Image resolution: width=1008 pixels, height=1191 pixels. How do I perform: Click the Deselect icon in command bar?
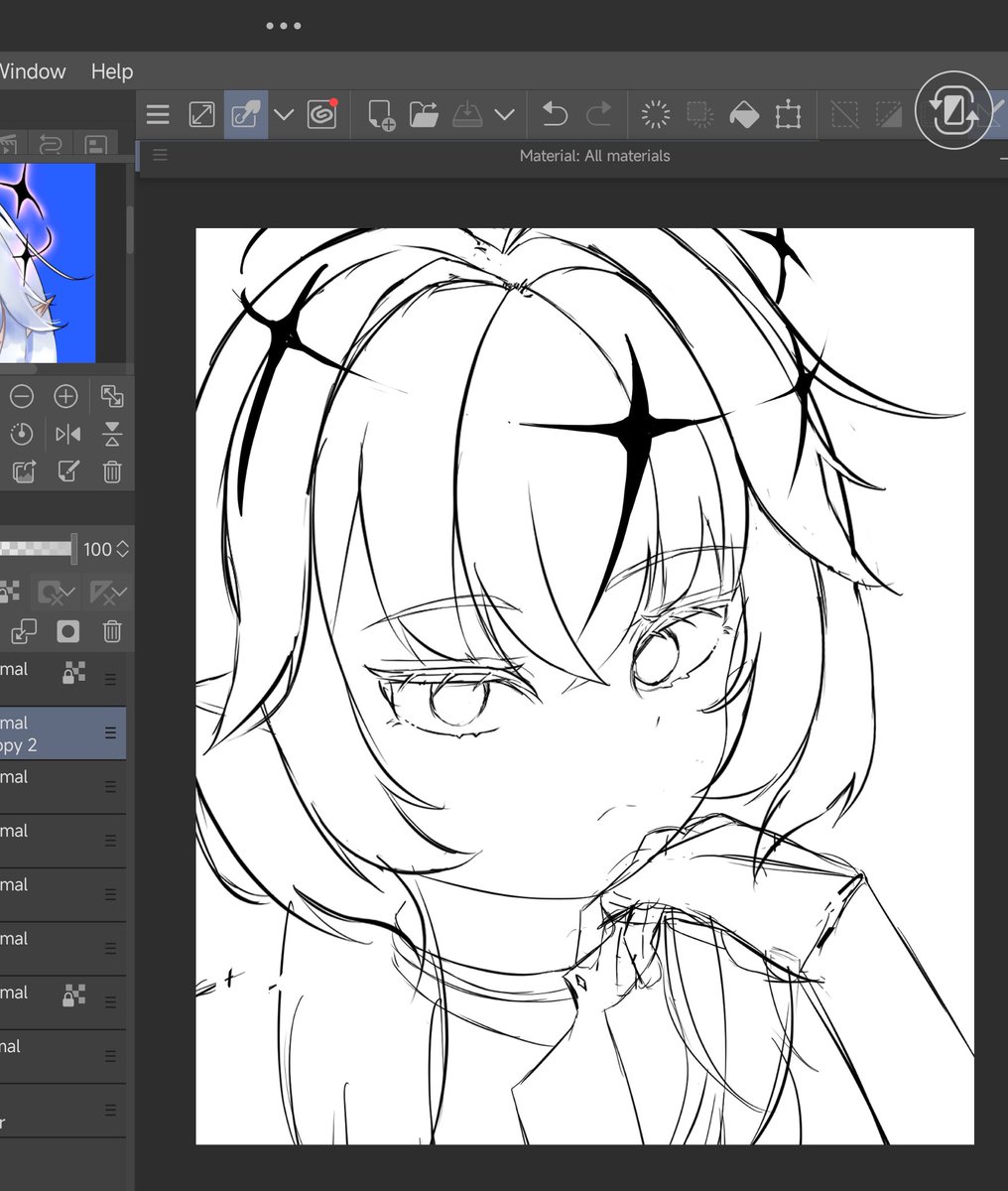844,115
